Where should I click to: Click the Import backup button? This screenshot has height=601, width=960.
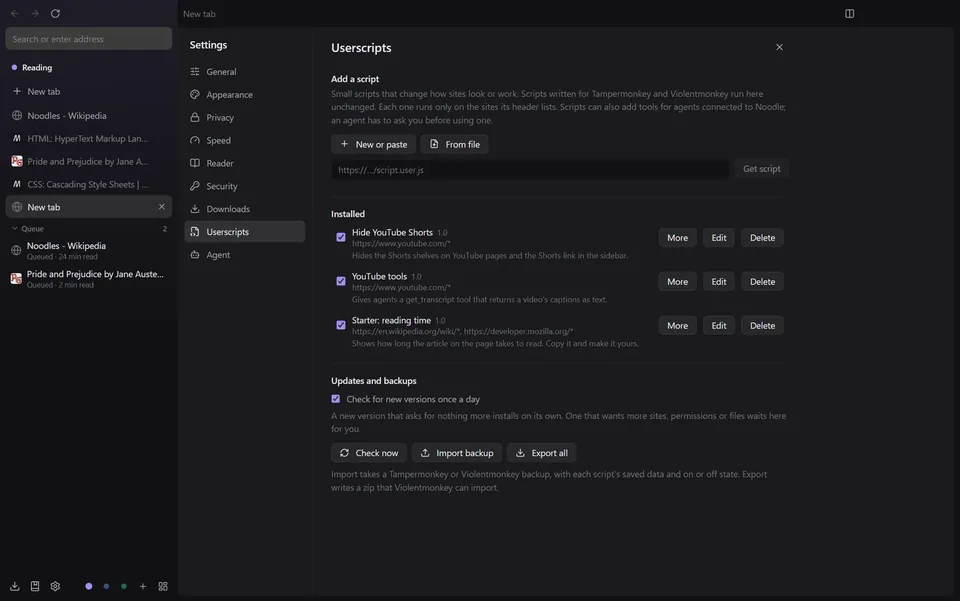(x=457, y=453)
